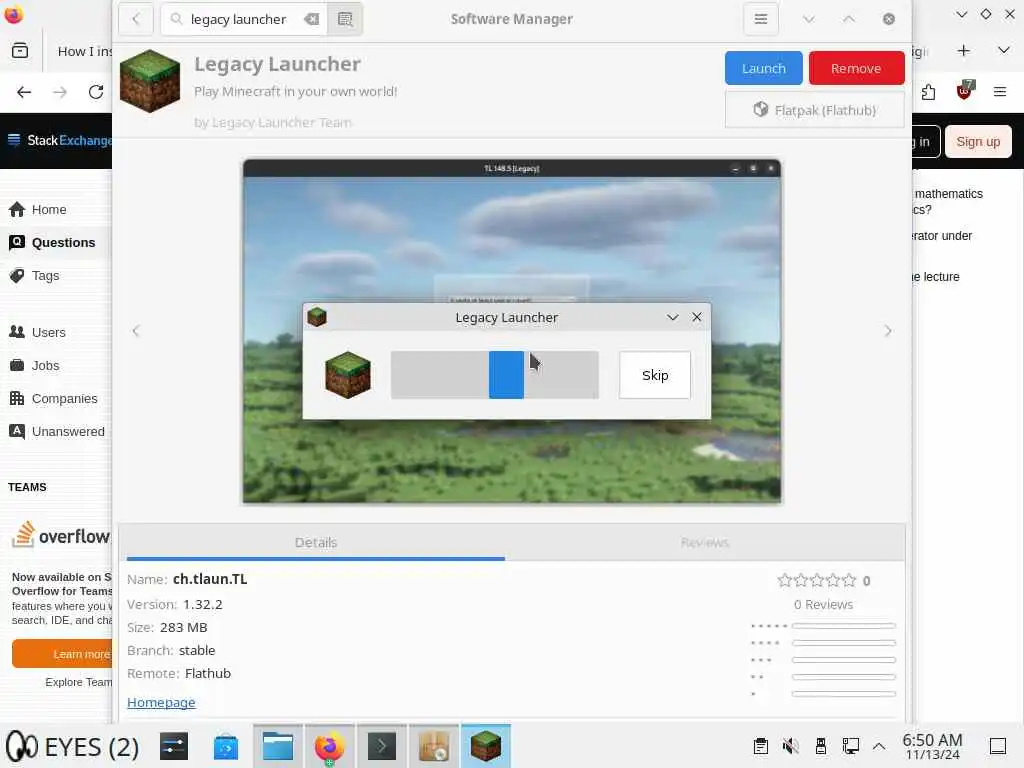Image resolution: width=1024 pixels, height=768 pixels.
Task: Show the previous screenshot with left arrow
Action: click(136, 331)
